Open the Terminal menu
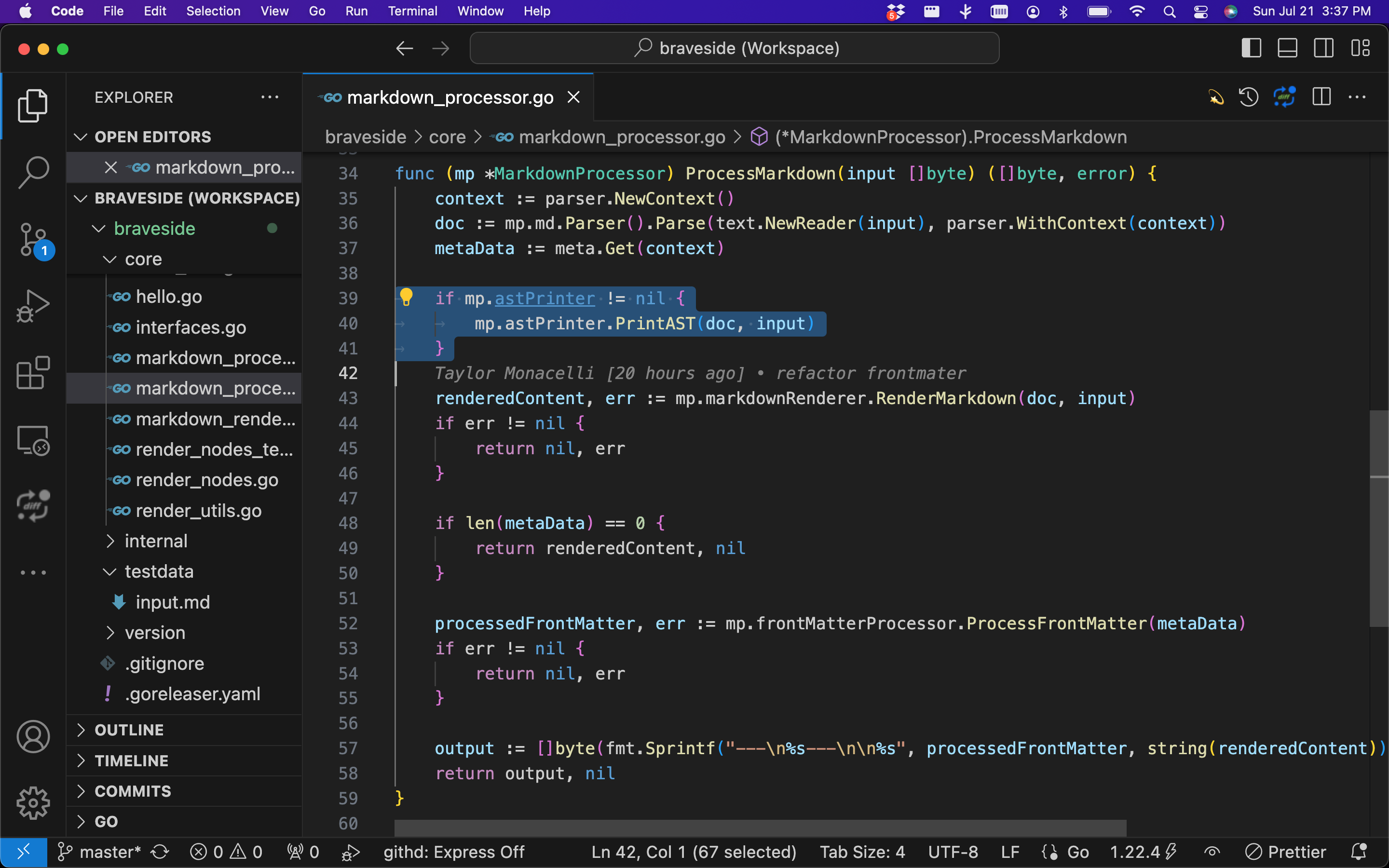Screen dimensions: 1389x868 412,11
